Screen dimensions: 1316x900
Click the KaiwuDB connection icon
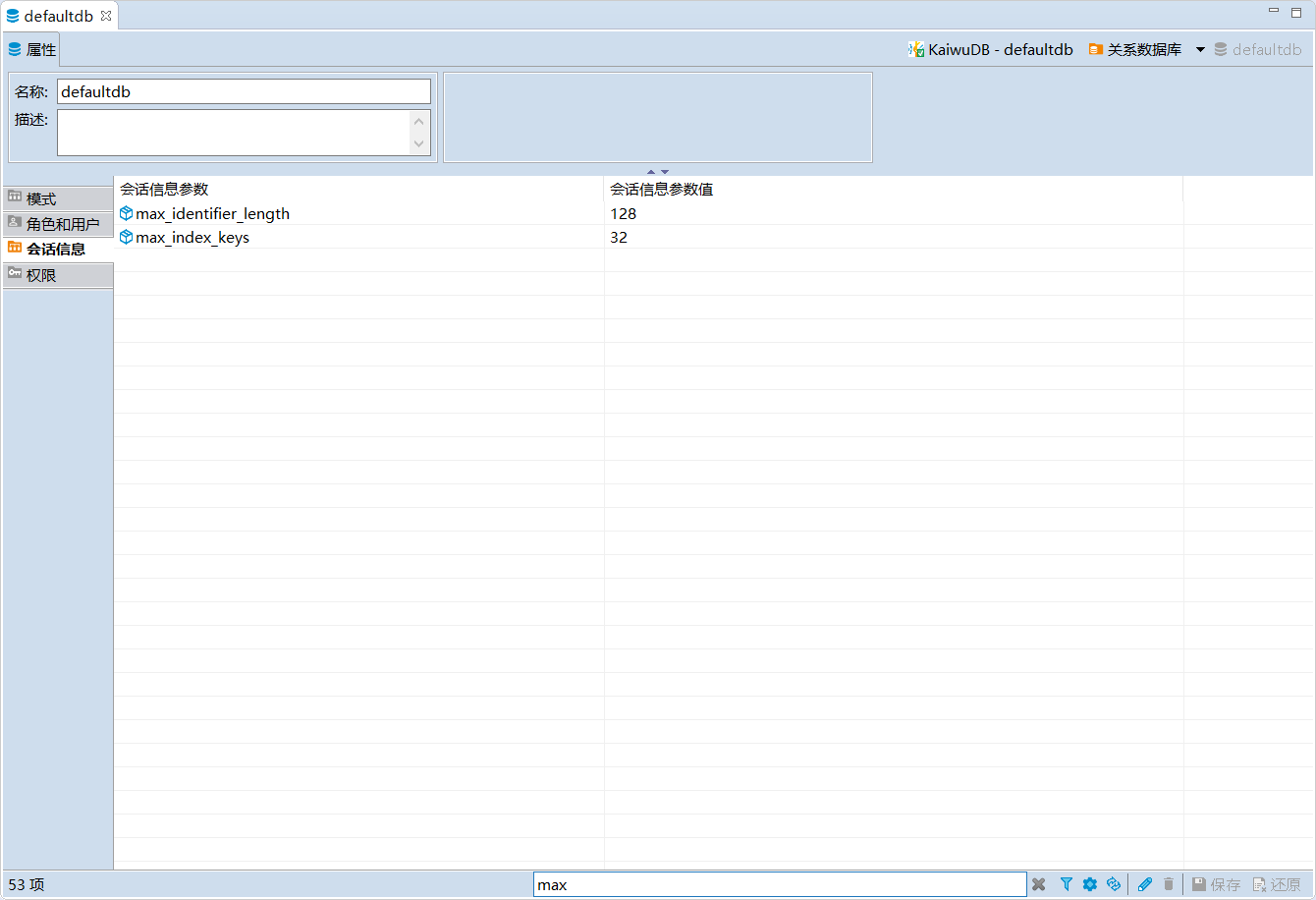pyautogui.click(x=916, y=49)
